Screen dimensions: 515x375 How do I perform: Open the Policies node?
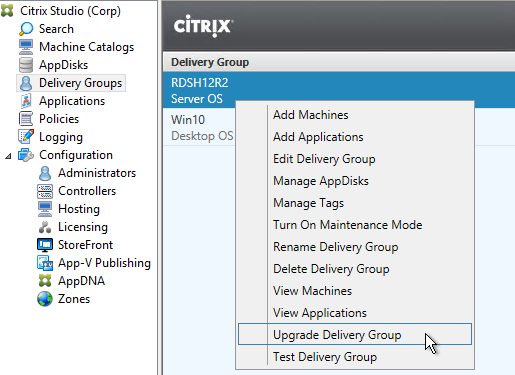[x=59, y=119]
